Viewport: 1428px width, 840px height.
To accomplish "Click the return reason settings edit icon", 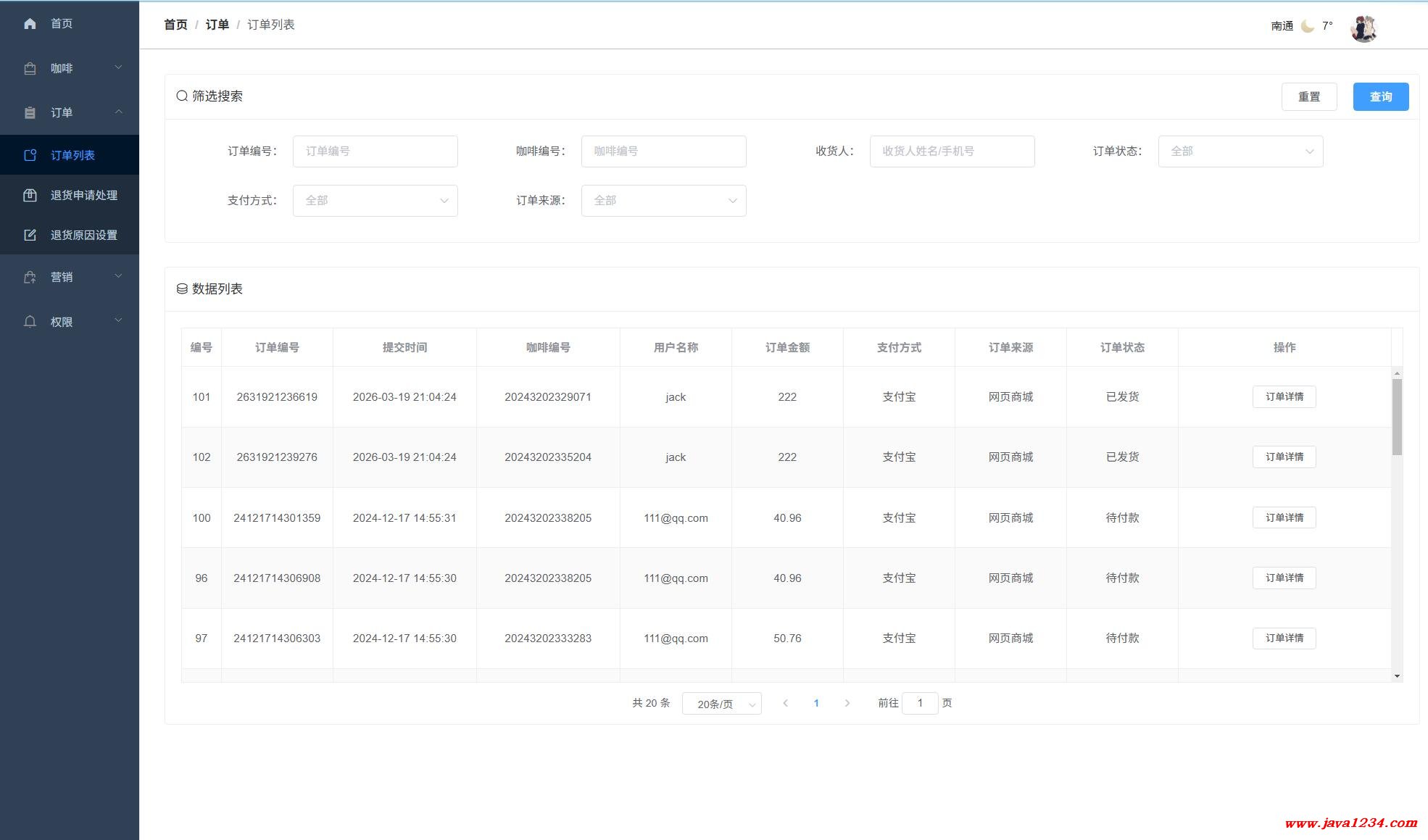I will 30,235.
